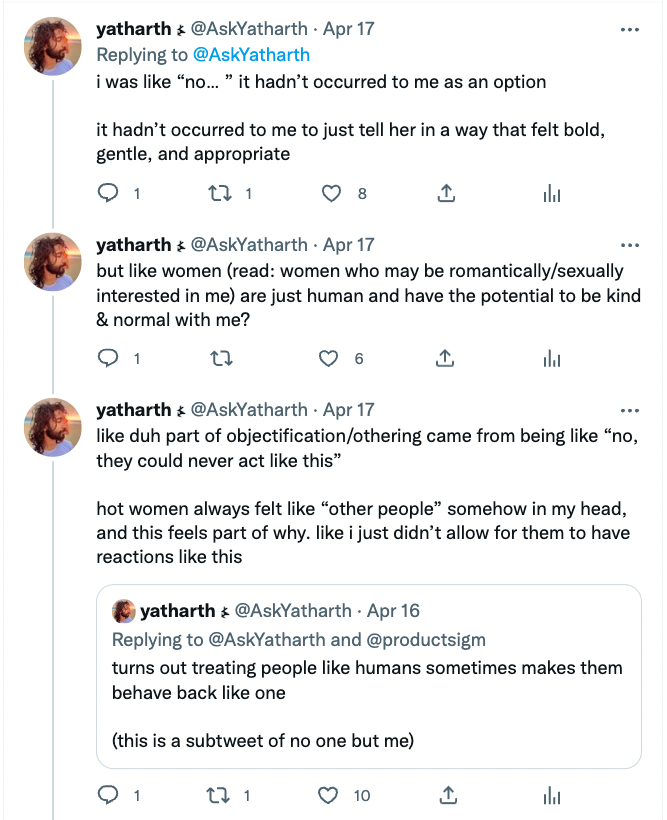The image size is (667, 820).
Task: Reply to the "but like women" tweet
Action: click(x=108, y=358)
